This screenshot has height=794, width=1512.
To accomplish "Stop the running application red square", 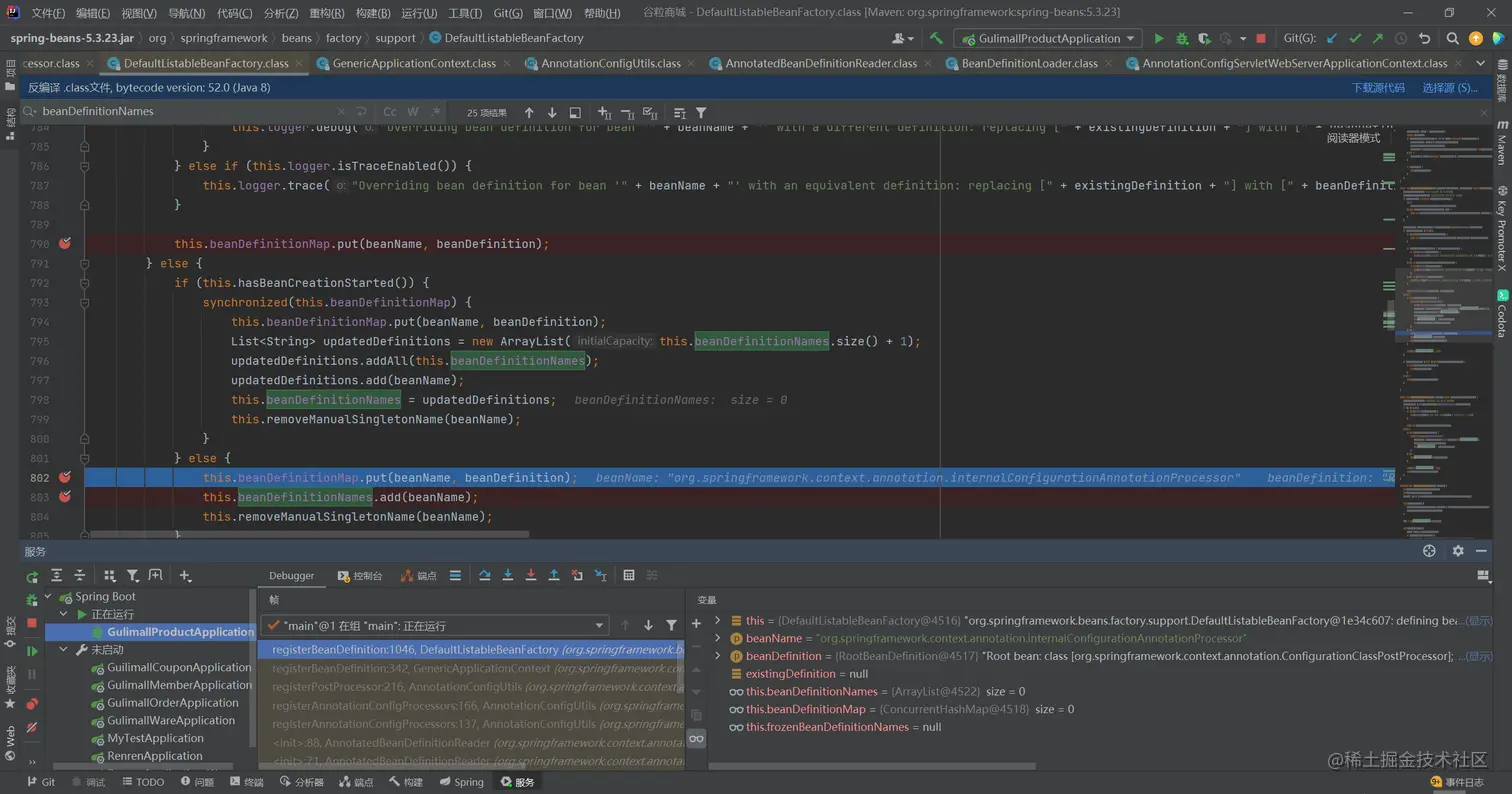I will point(1261,38).
